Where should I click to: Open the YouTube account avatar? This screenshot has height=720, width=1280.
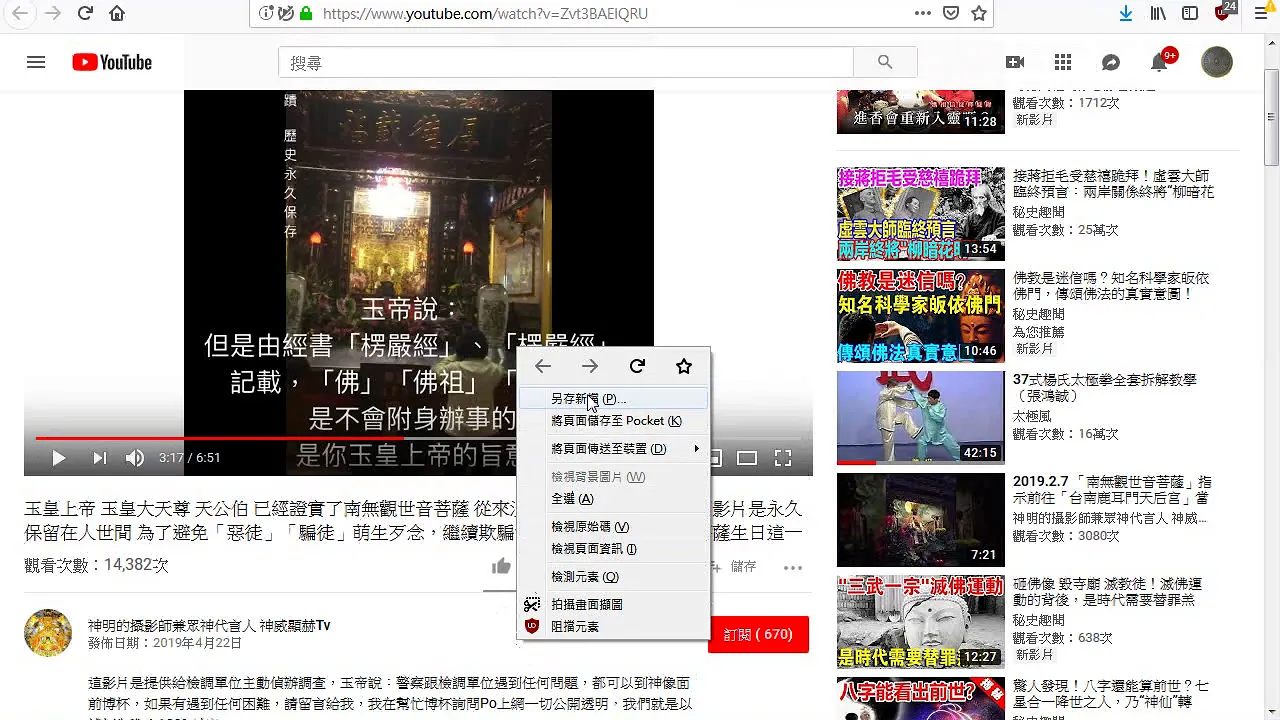1217,62
